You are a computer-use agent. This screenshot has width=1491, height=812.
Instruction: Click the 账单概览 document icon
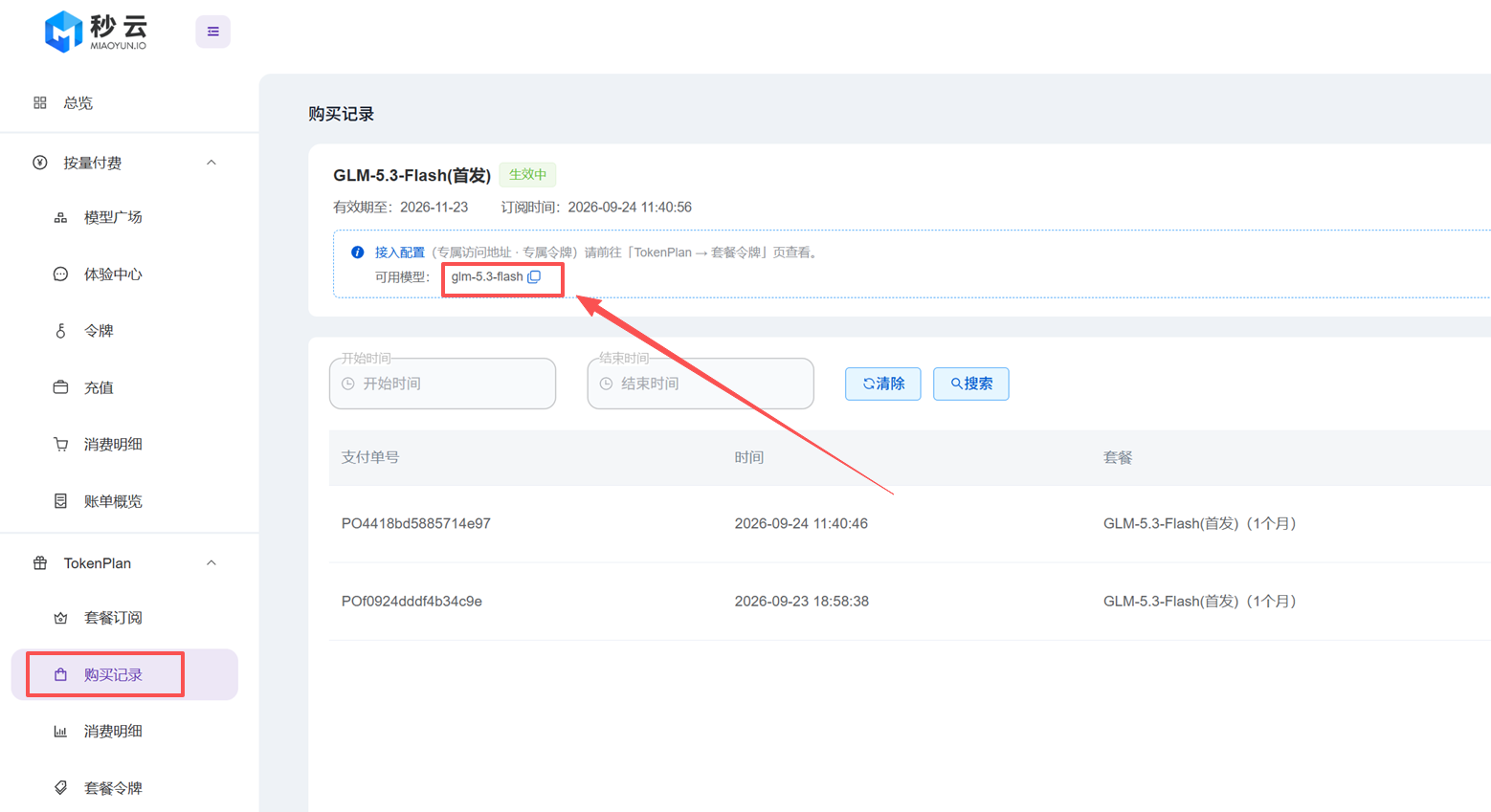[60, 501]
